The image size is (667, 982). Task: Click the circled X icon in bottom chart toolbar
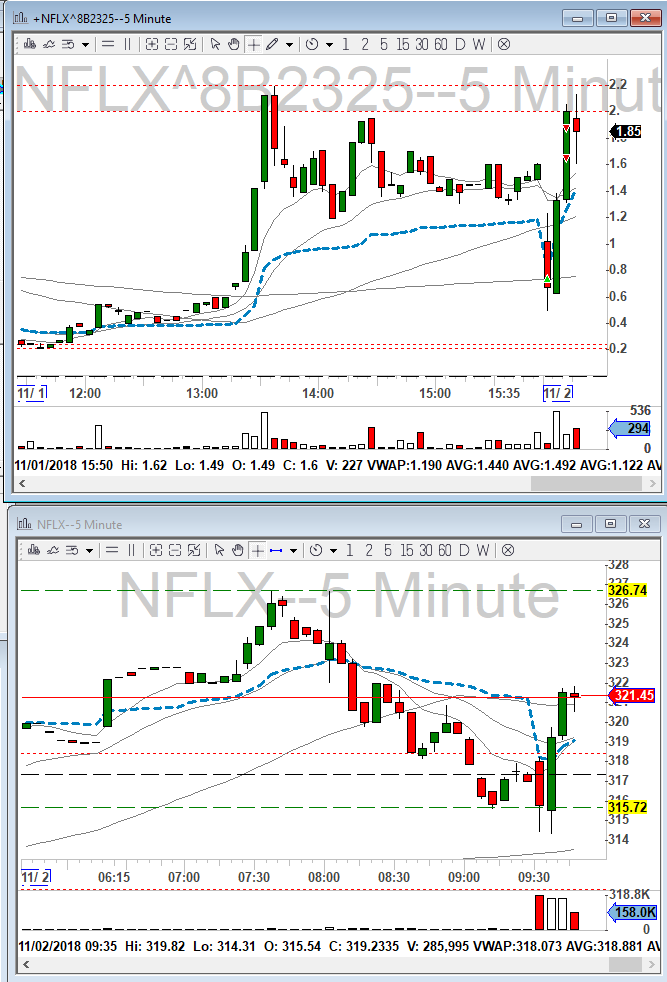508,550
